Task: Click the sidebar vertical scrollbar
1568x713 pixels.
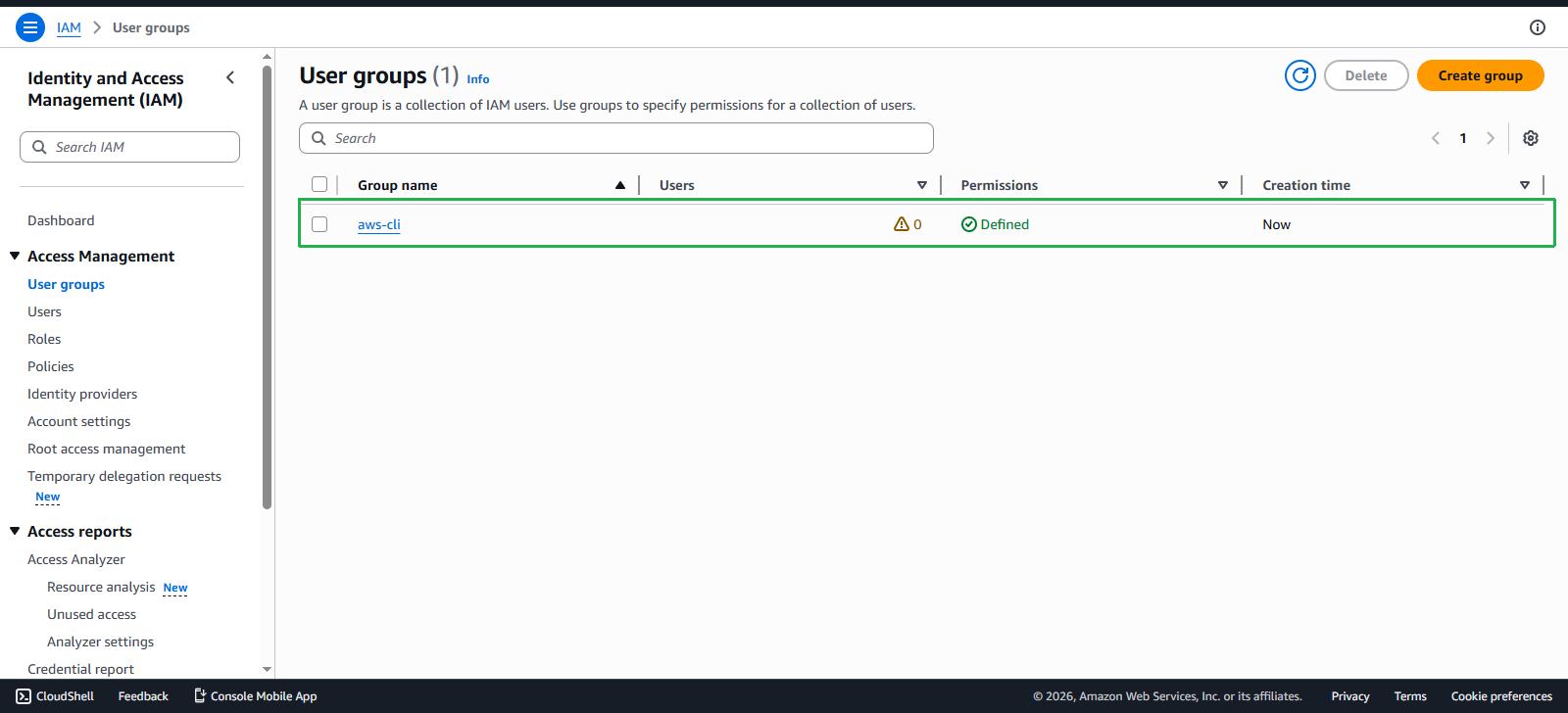Action: pyautogui.click(x=267, y=287)
